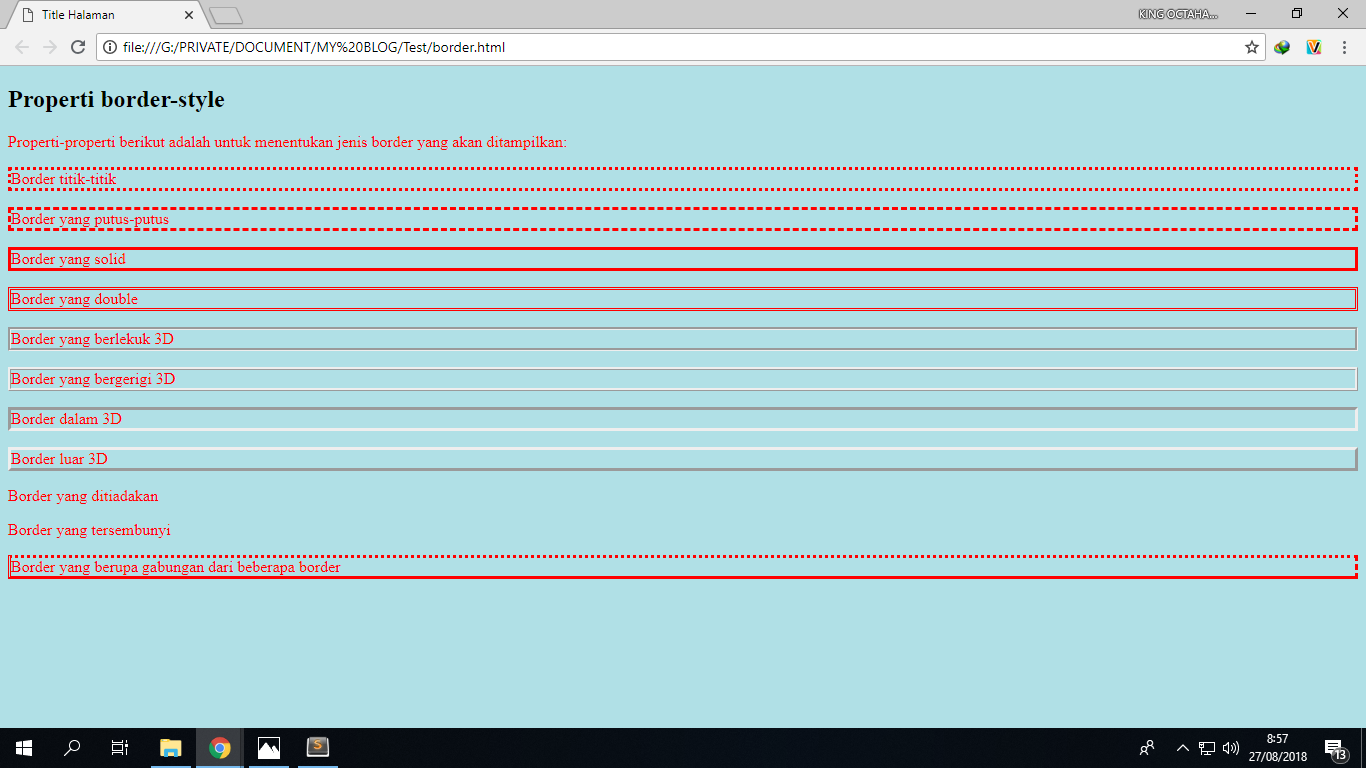Screen dimensions: 1366x768
Task: Click the colorful V extension icon
Action: point(1312,47)
